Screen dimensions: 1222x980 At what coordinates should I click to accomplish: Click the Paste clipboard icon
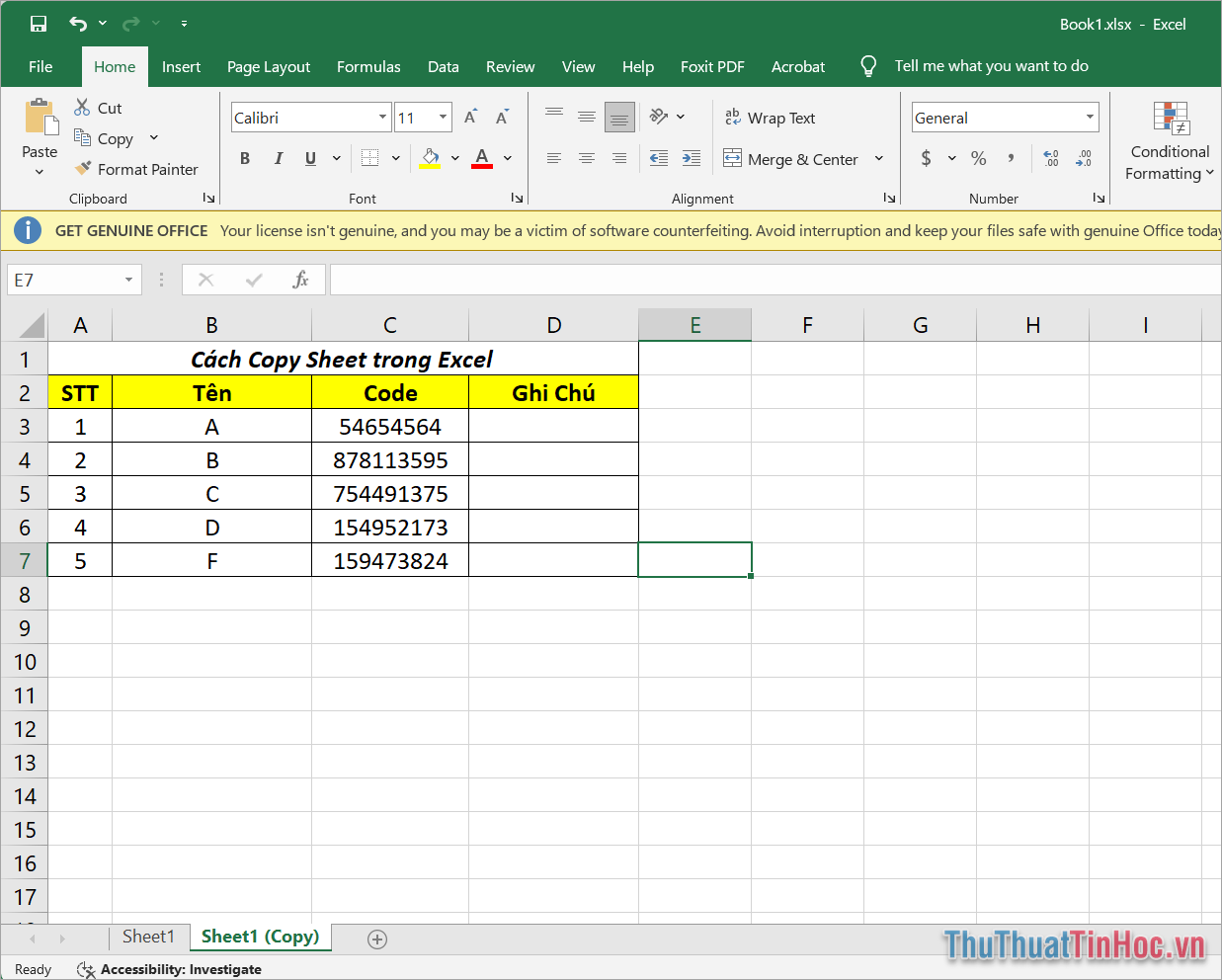coord(41,118)
